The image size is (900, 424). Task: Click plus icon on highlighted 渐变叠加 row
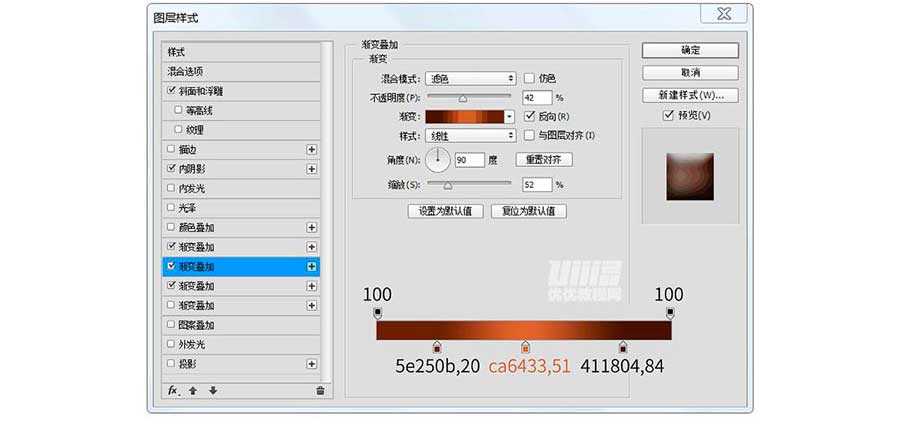[312, 267]
